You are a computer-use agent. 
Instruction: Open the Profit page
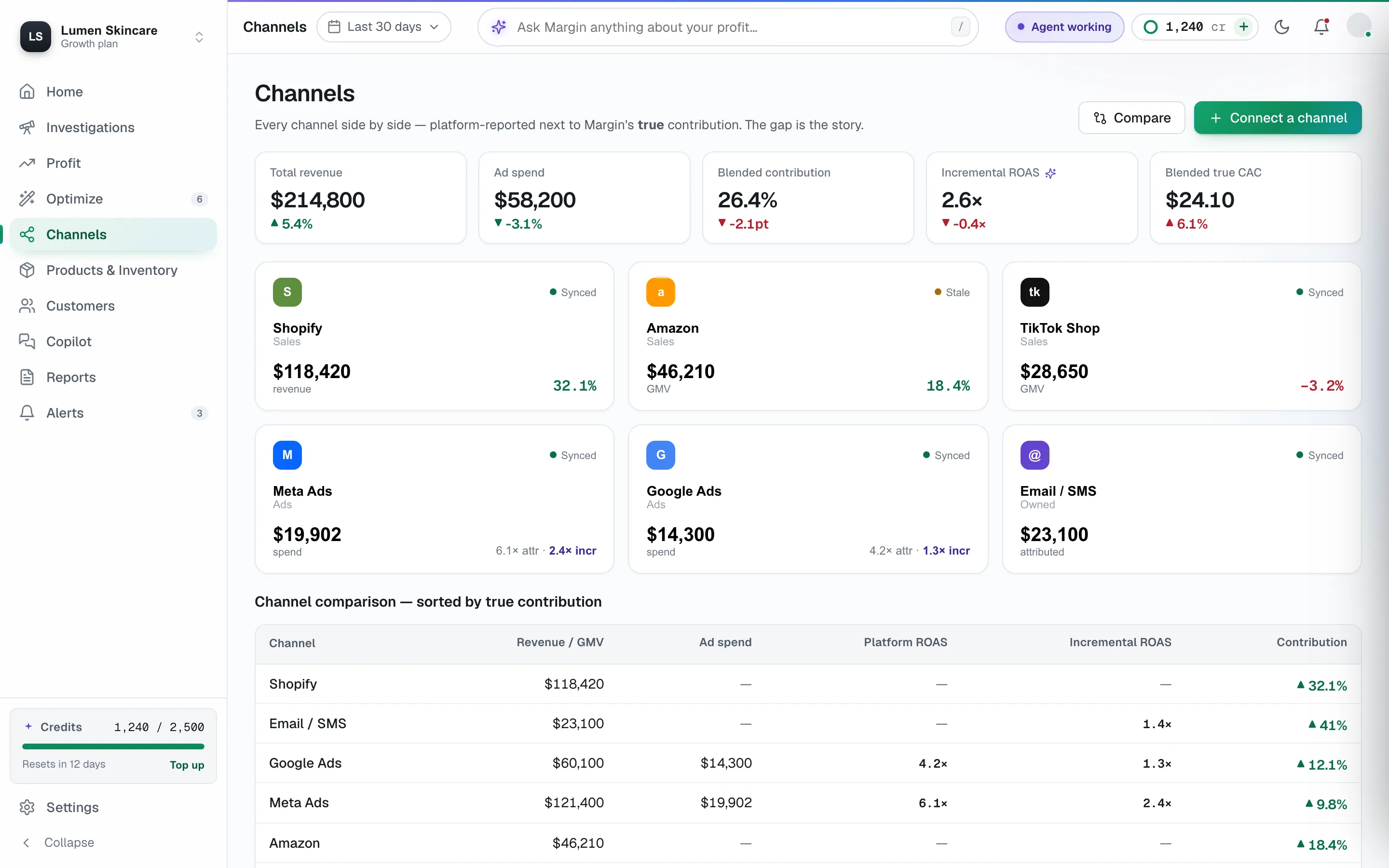coord(113,163)
